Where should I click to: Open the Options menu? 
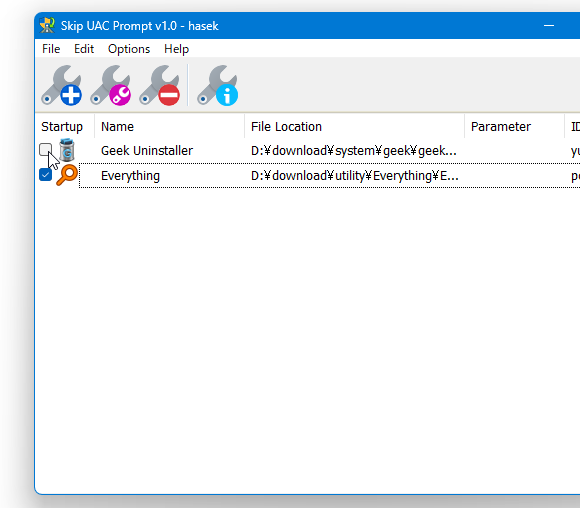point(129,49)
